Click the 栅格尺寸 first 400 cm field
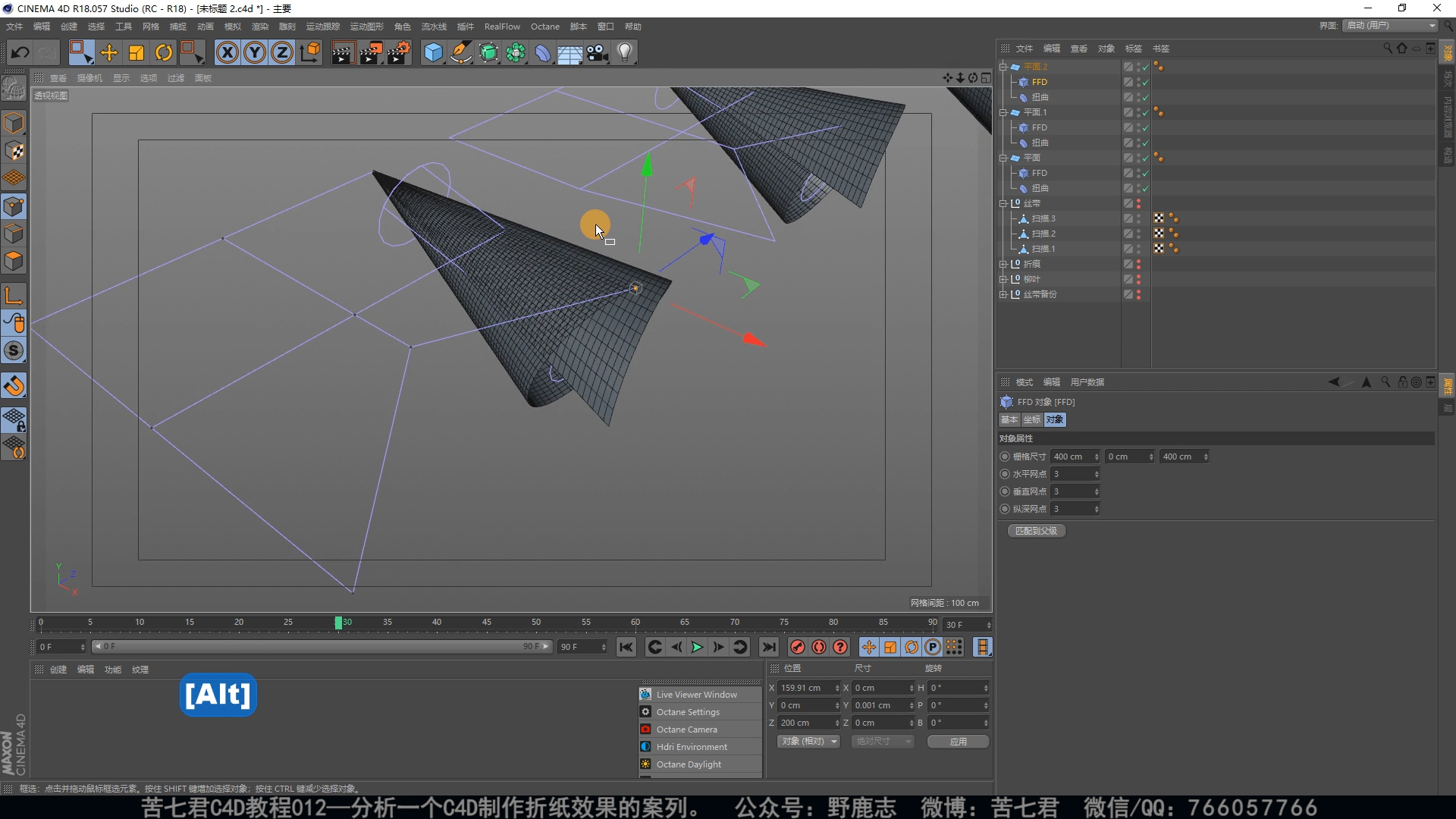1456x819 pixels. 1075,457
